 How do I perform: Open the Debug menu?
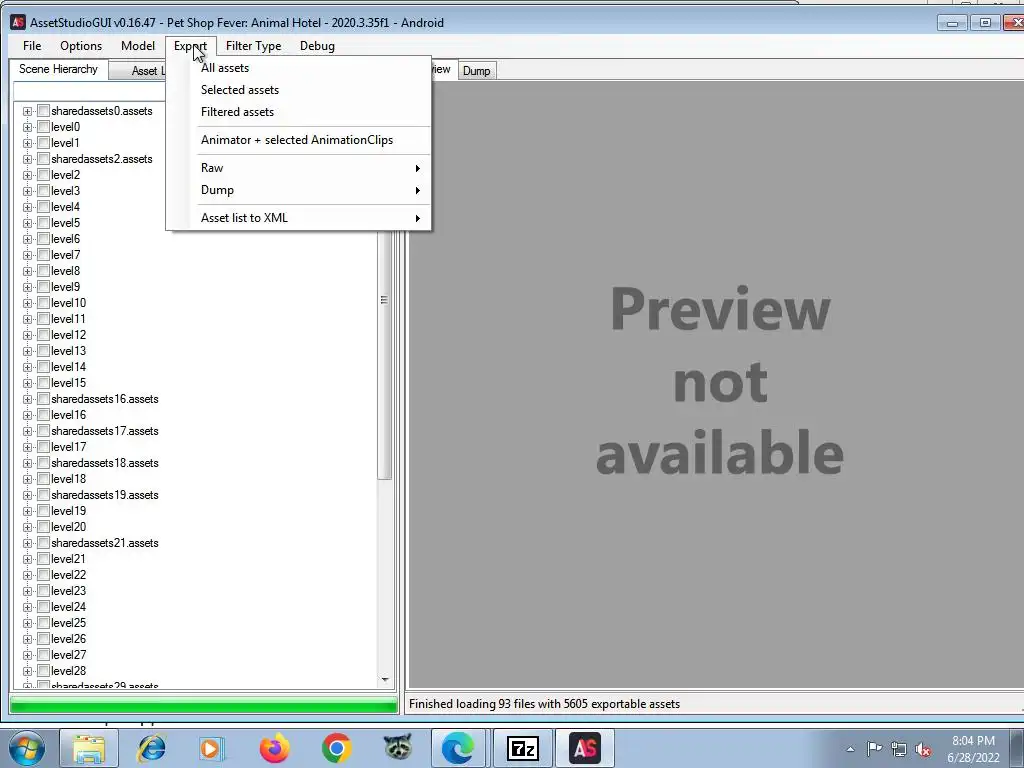[x=317, y=46]
